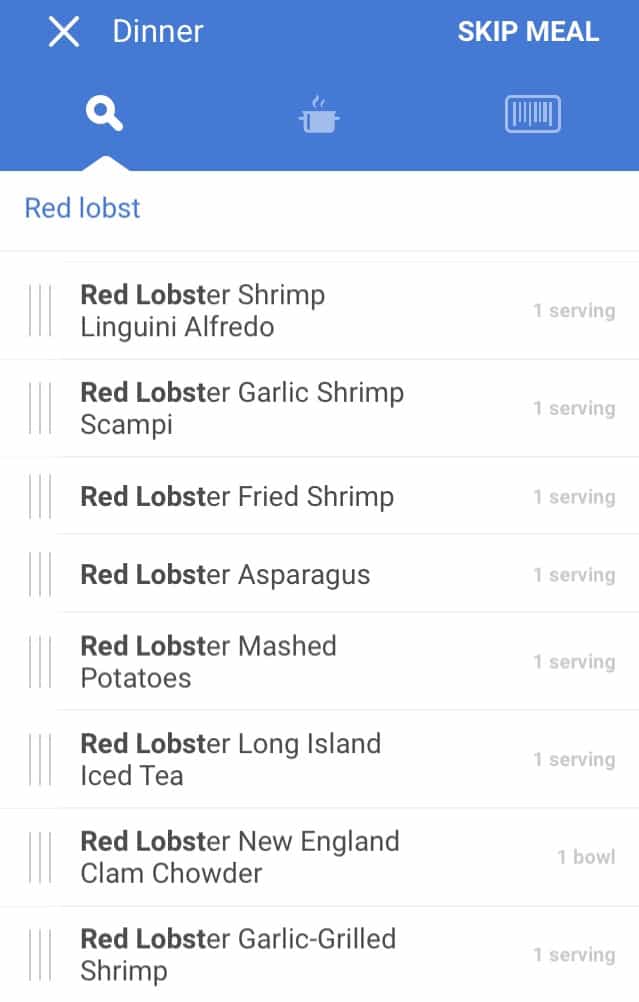
Task: Close the Dinner screen with the X icon
Action: click(64, 32)
